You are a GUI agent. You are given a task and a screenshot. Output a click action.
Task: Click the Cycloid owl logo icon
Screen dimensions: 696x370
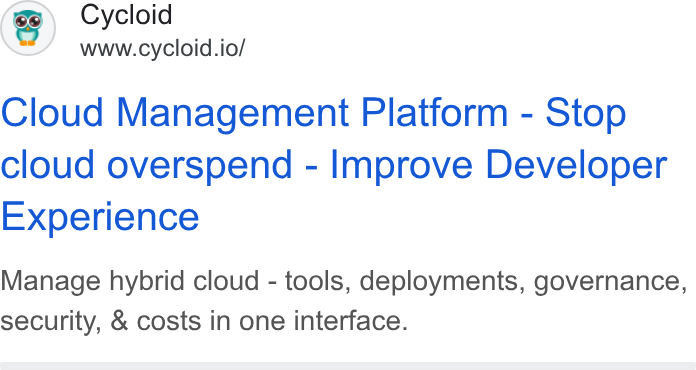coord(28,28)
